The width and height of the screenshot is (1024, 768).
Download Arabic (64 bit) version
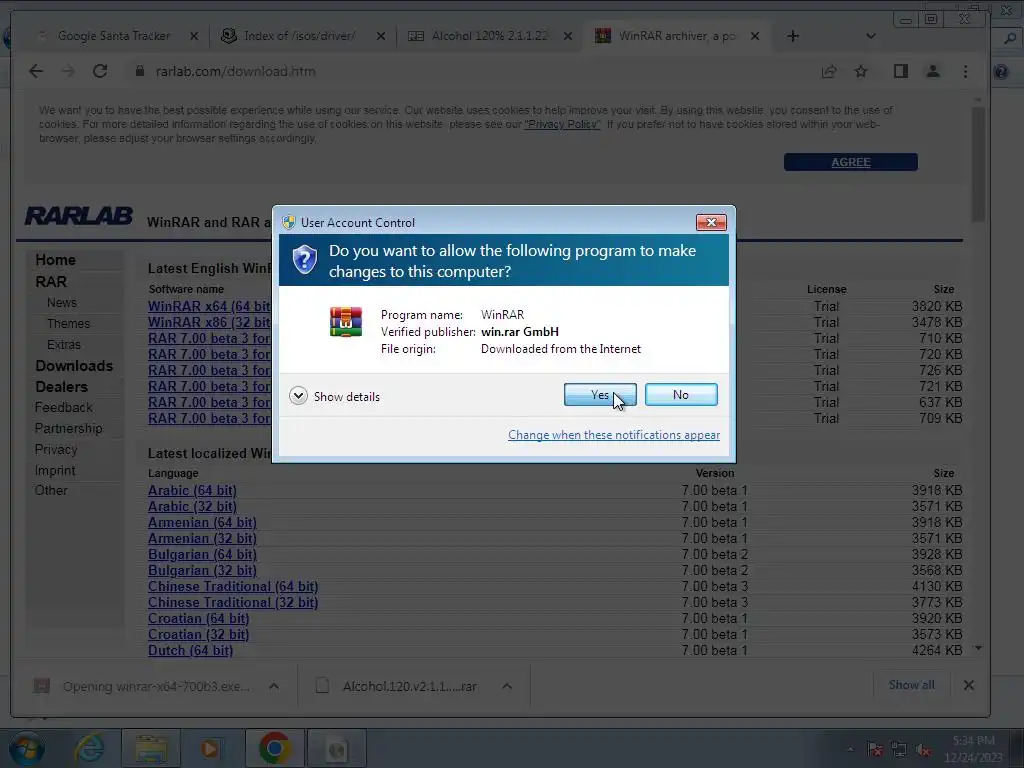192,490
